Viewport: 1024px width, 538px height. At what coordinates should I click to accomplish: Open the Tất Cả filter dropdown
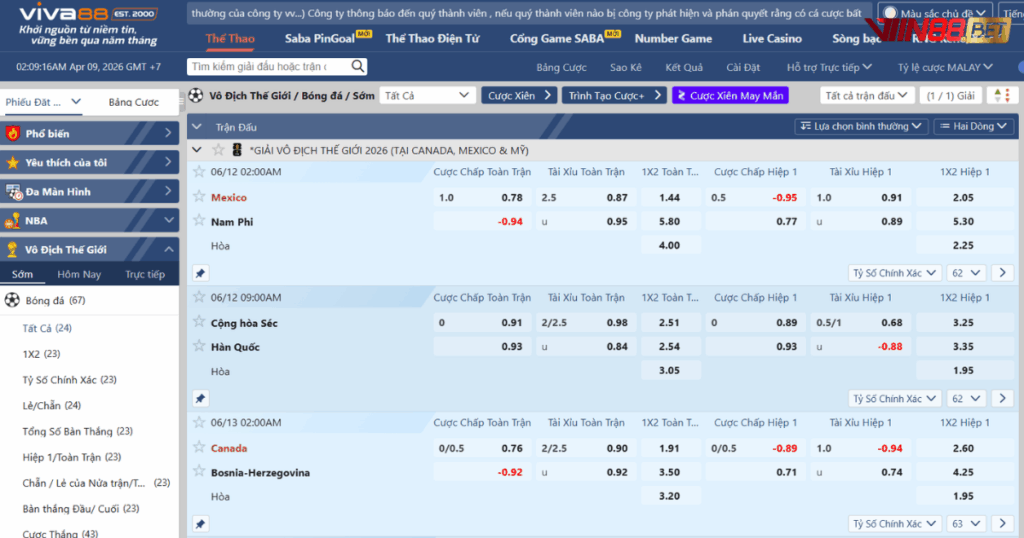[x=427, y=96]
